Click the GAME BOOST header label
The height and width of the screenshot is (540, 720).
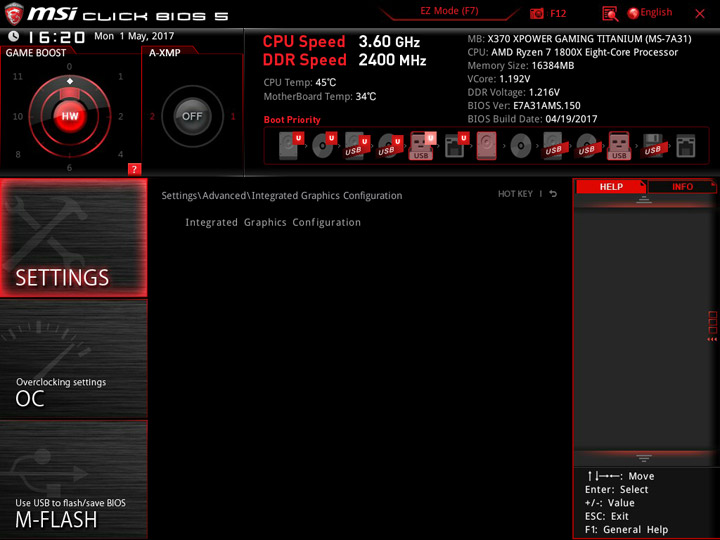(x=36, y=53)
